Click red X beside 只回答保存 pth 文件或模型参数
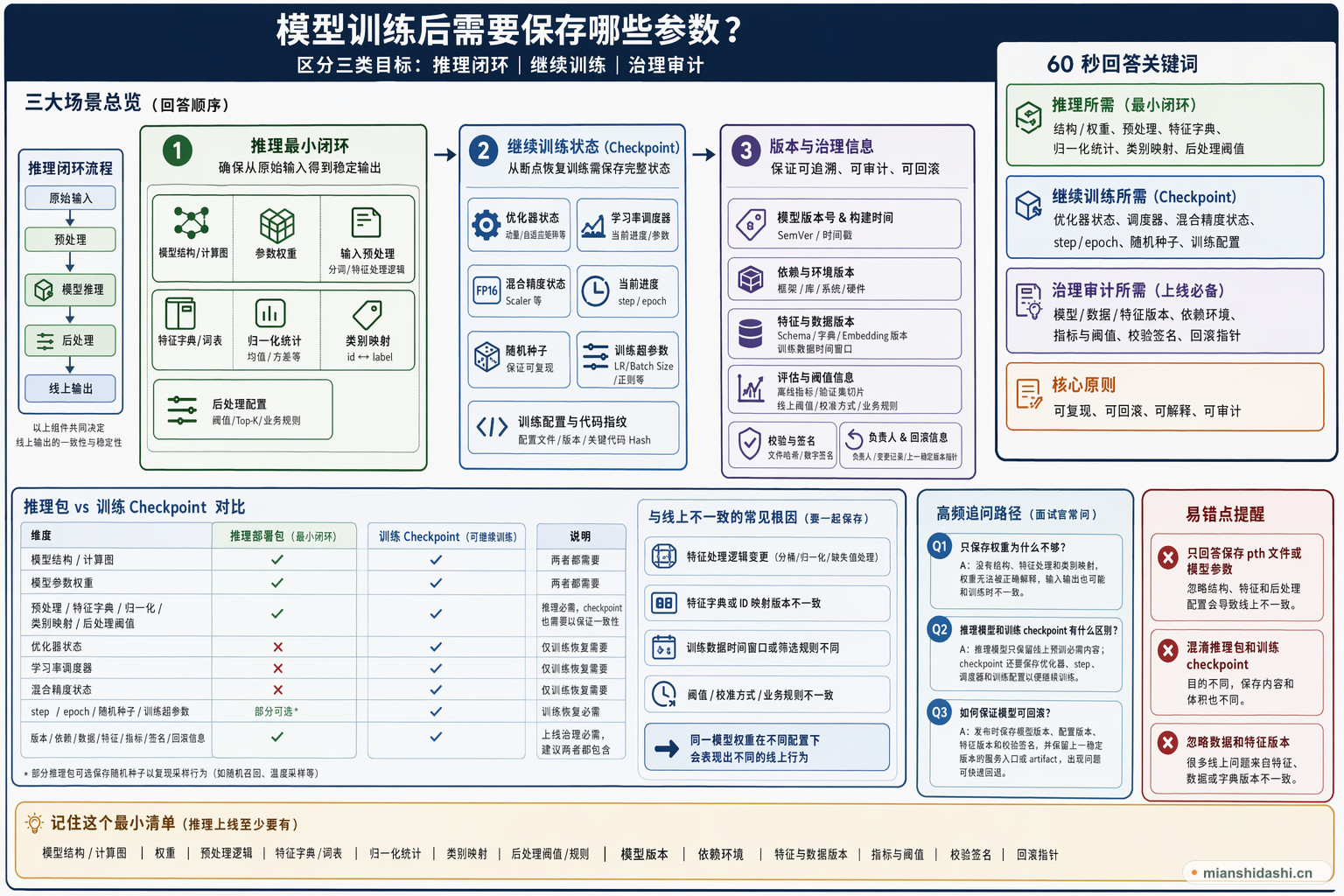The height and width of the screenshot is (896, 1344). [x=1168, y=557]
